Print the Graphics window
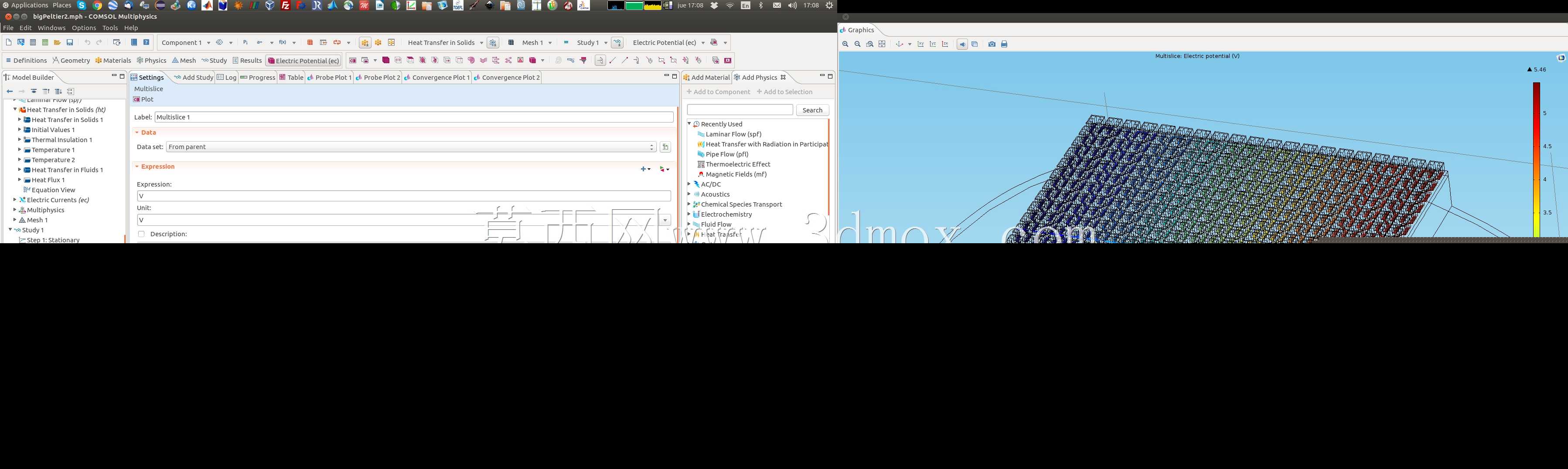Viewport: 1568px width, 469px height. tap(1004, 44)
